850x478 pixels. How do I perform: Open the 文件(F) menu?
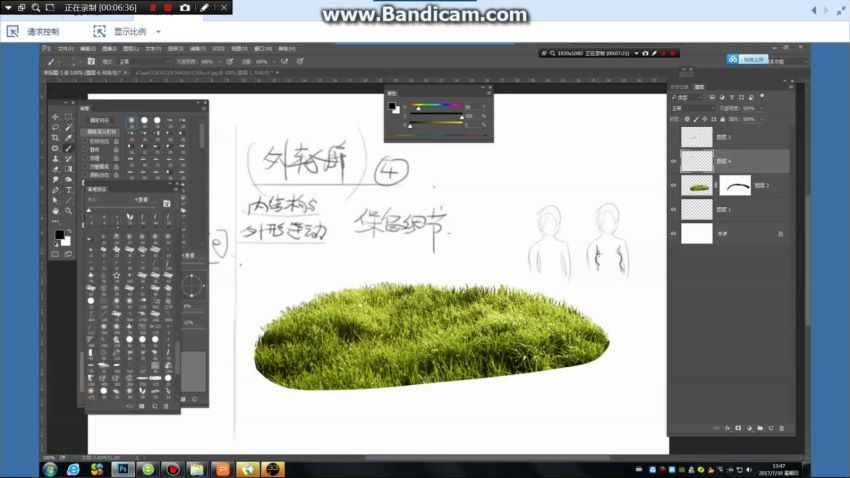coord(66,49)
